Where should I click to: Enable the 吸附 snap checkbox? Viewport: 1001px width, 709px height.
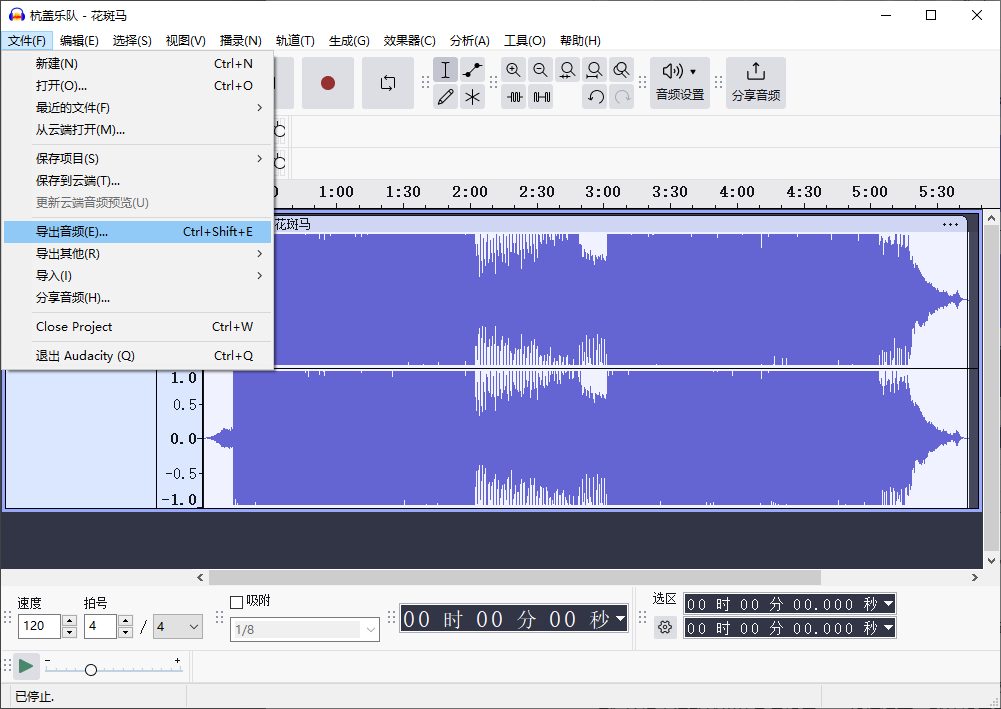(237, 602)
